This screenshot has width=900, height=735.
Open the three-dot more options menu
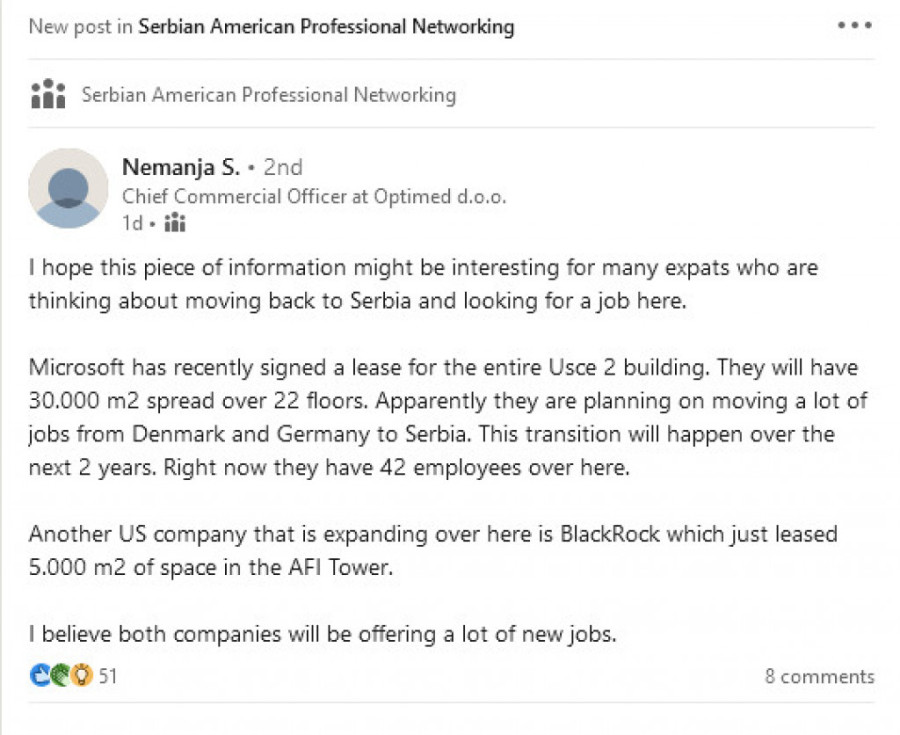click(x=855, y=26)
